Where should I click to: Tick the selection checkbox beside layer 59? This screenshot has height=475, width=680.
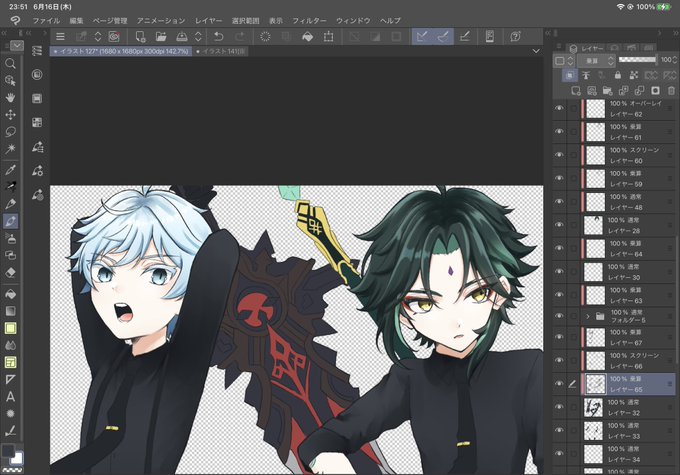(x=573, y=178)
